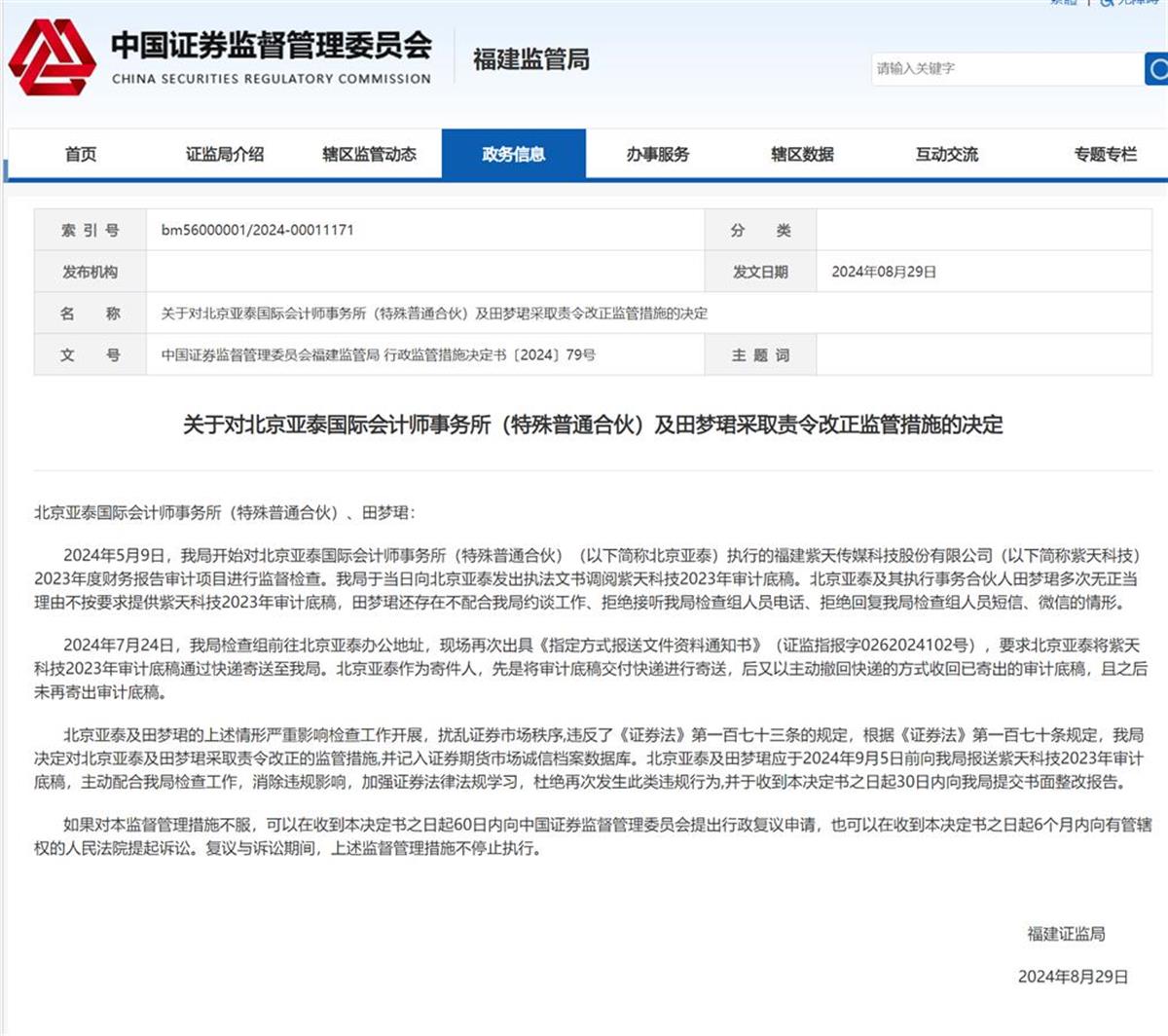Click the 福建监管局 bureau heading
Image resolution: width=1168 pixels, height=1036 pixels.
point(531,60)
